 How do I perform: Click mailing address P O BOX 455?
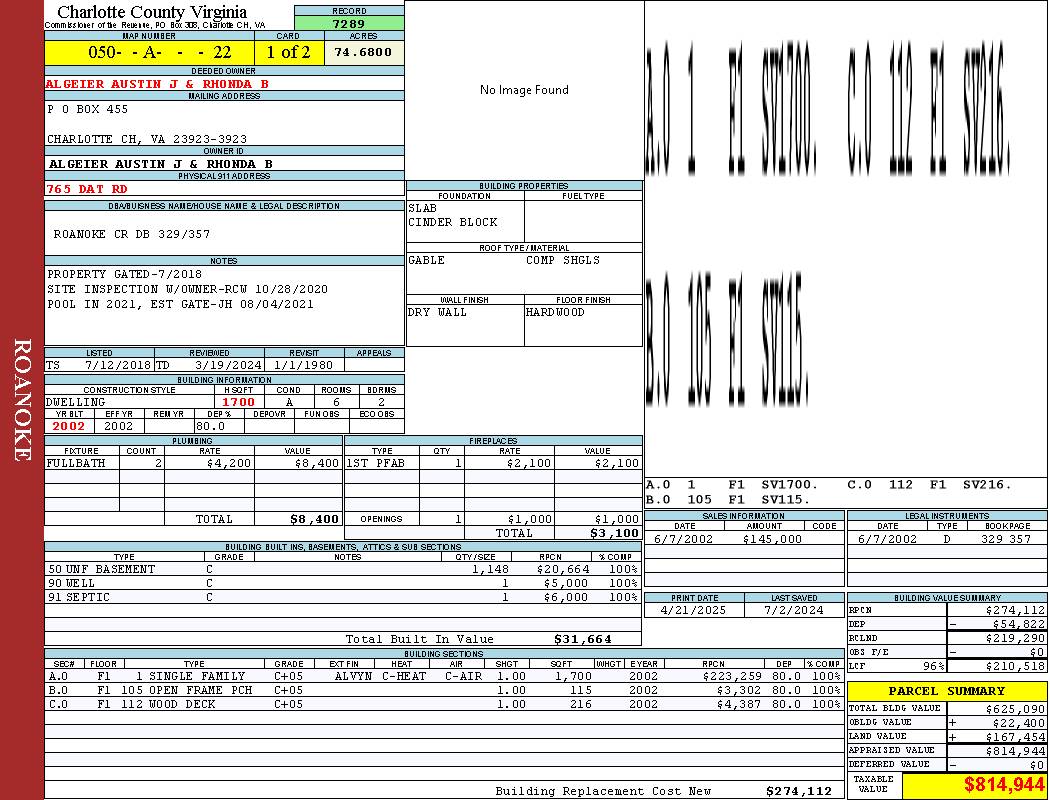pos(87,109)
